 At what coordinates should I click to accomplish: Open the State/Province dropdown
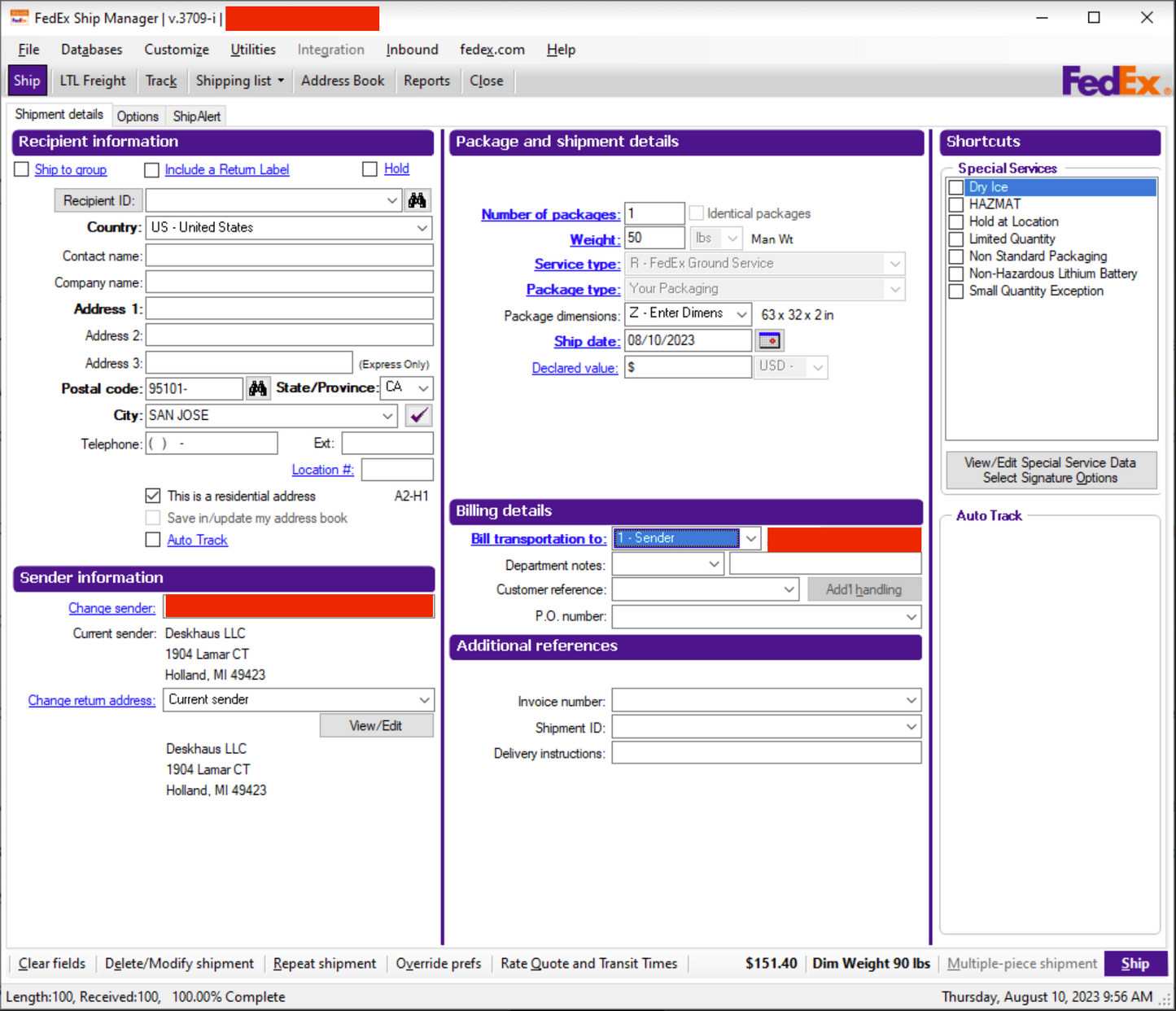click(x=423, y=388)
